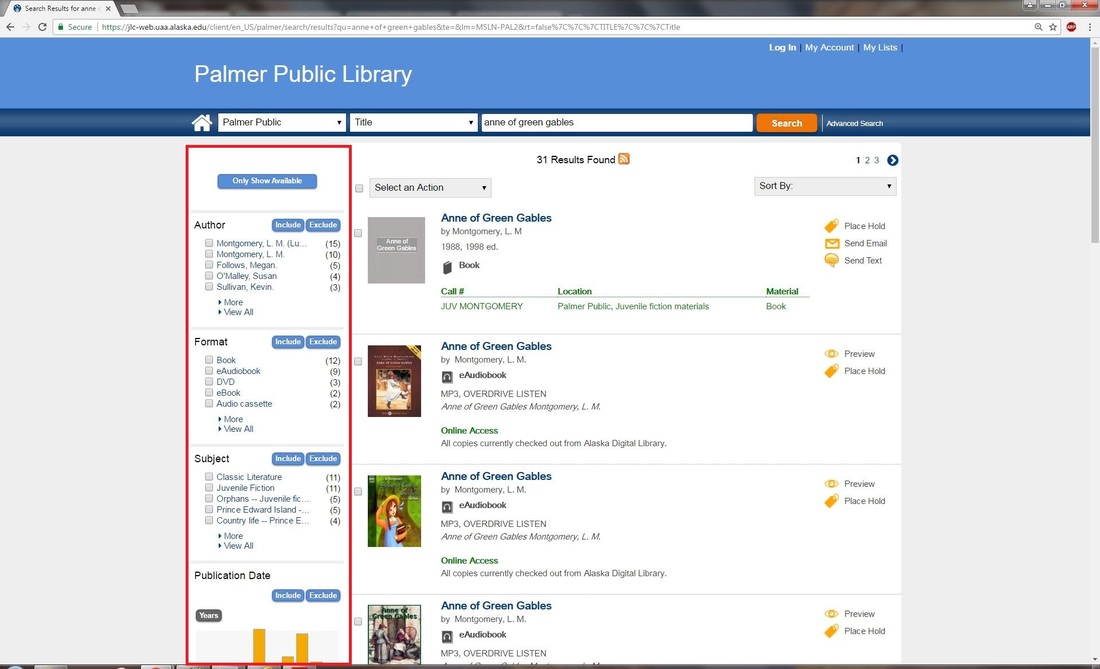Click JUV MONTGOMERY call number
Image resolution: width=1100 pixels, height=669 pixels.
click(x=482, y=306)
